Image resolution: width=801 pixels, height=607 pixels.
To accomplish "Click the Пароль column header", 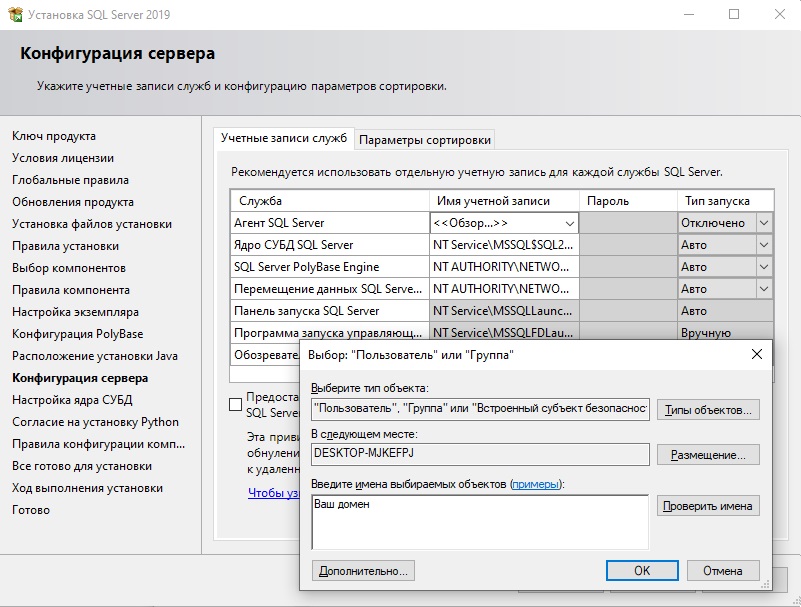I will pos(628,201).
